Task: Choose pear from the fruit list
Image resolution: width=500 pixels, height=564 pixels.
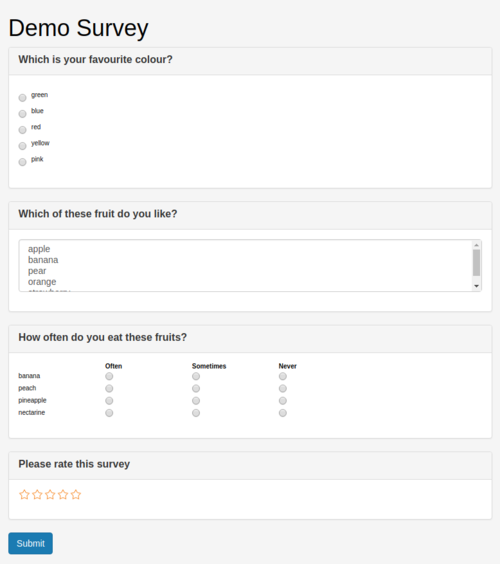Action: (37, 271)
